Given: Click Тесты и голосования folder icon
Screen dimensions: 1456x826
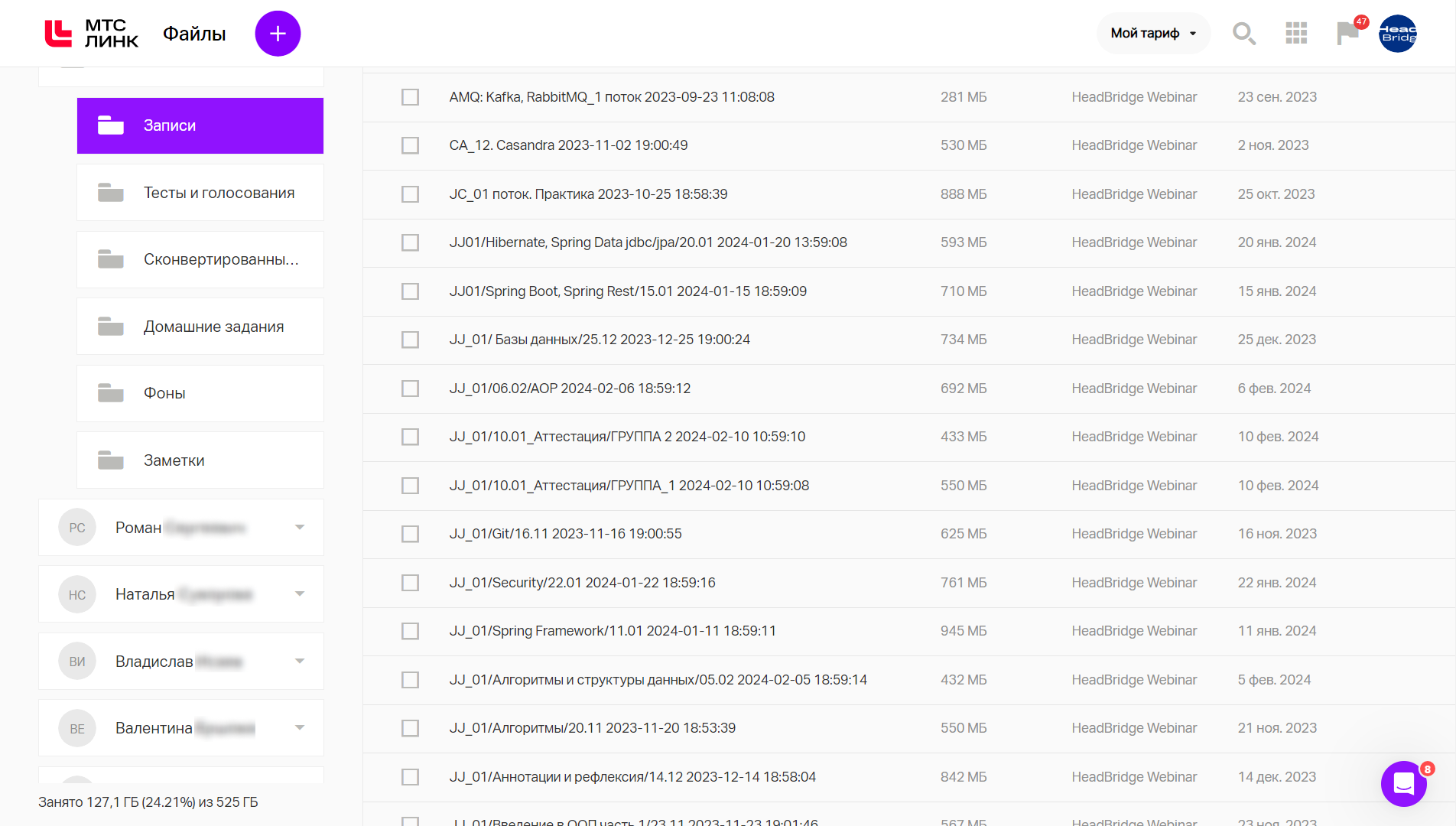Looking at the screenshot, I should (111, 193).
